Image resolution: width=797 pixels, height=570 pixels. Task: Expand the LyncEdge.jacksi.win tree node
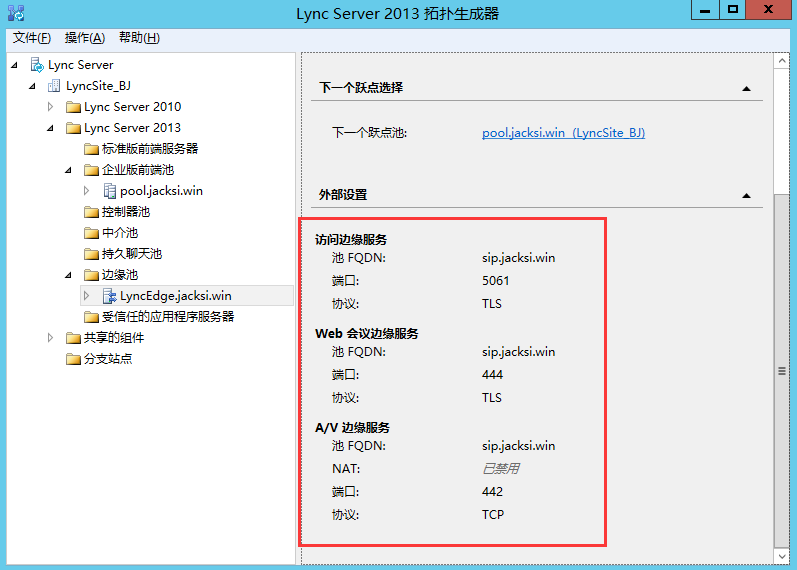click(x=86, y=295)
